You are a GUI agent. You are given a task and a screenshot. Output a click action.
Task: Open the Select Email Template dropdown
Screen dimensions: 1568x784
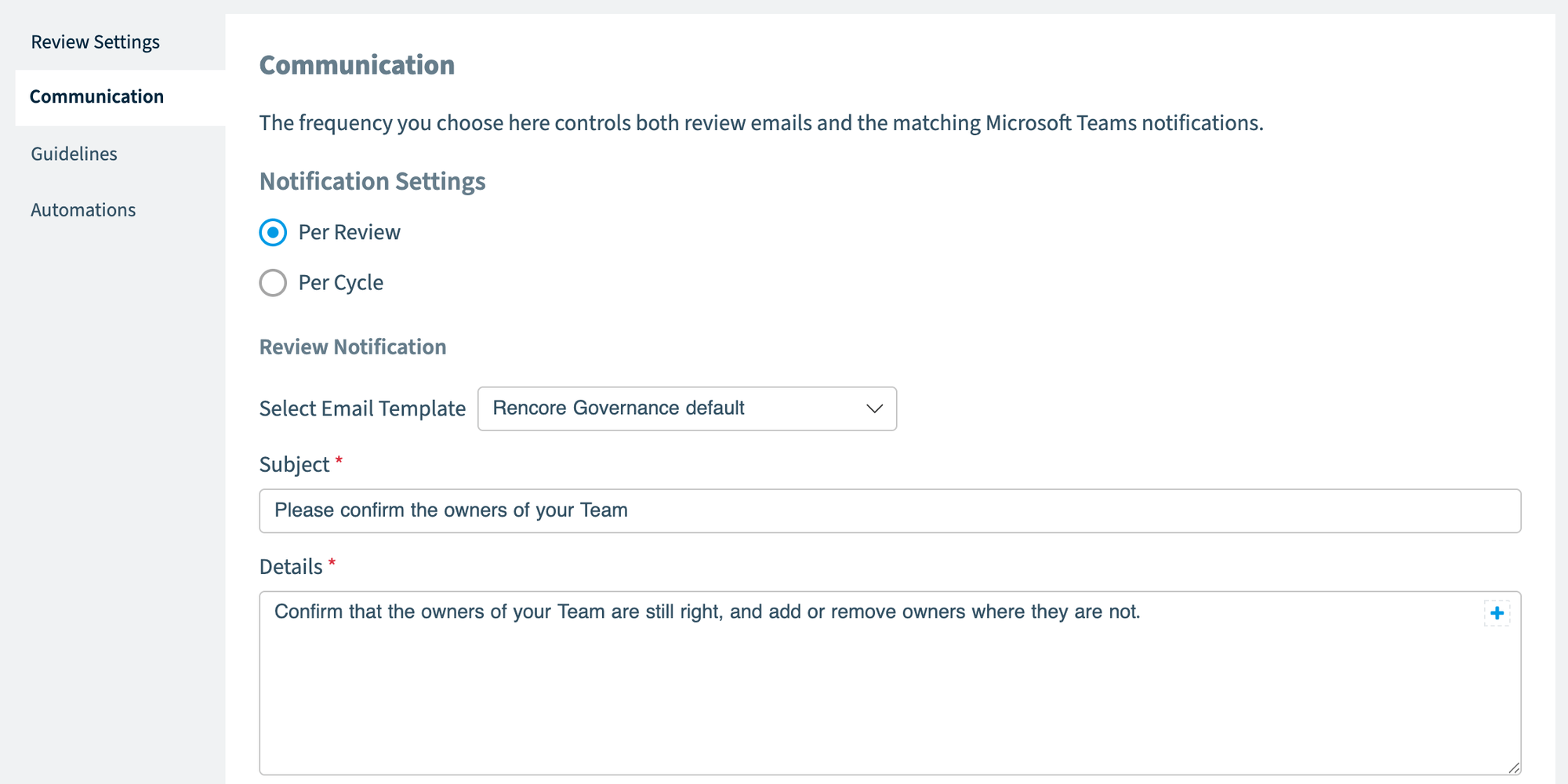687,408
